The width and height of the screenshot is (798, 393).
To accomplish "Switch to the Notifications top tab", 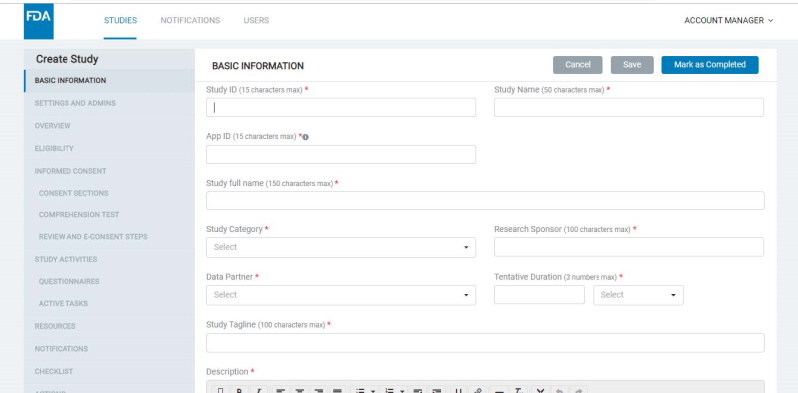I will click(190, 20).
